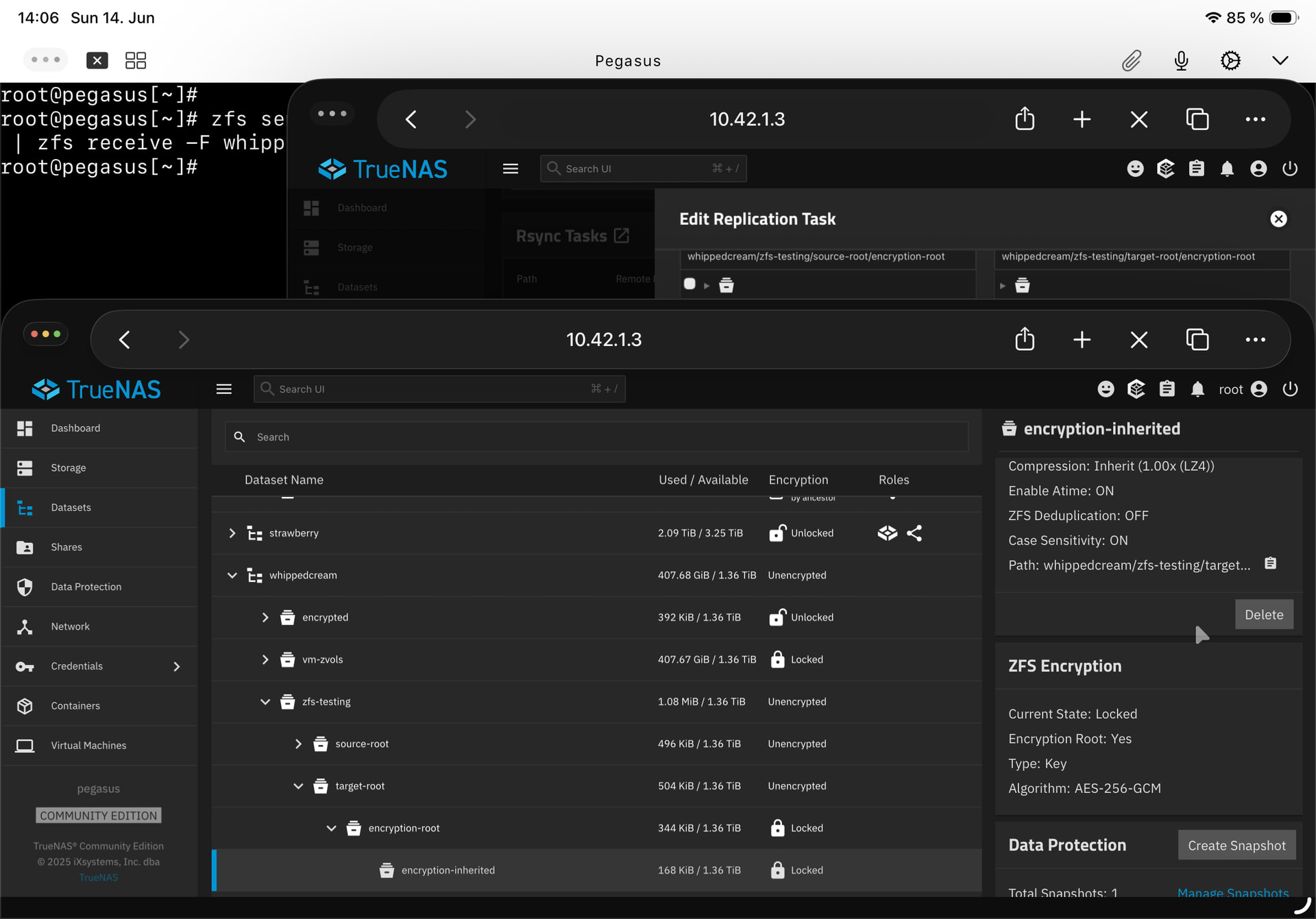
Task: Click the grid view icon in top bar
Action: (136, 60)
